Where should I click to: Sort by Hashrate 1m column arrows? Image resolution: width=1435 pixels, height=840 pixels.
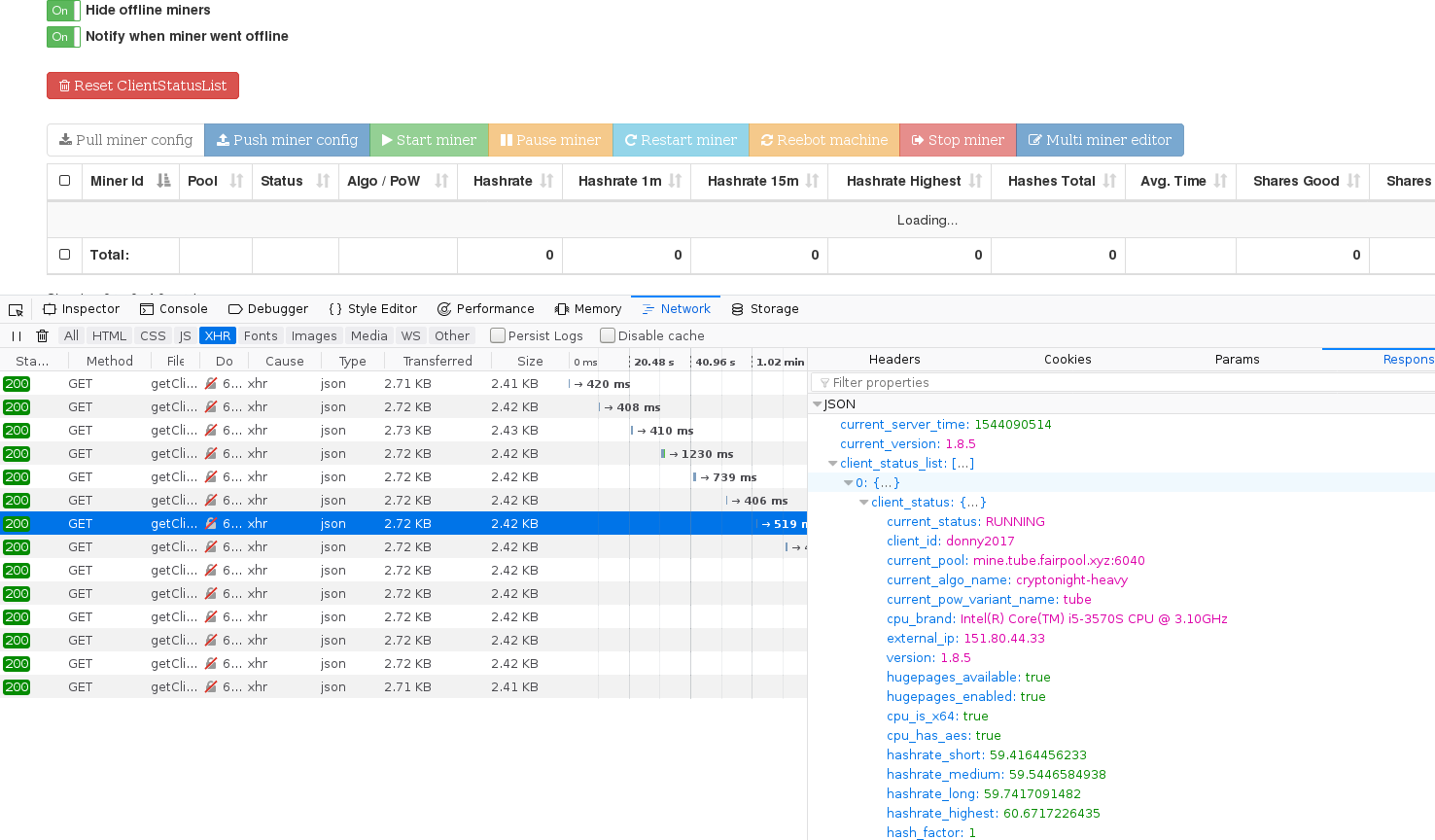[675, 181]
